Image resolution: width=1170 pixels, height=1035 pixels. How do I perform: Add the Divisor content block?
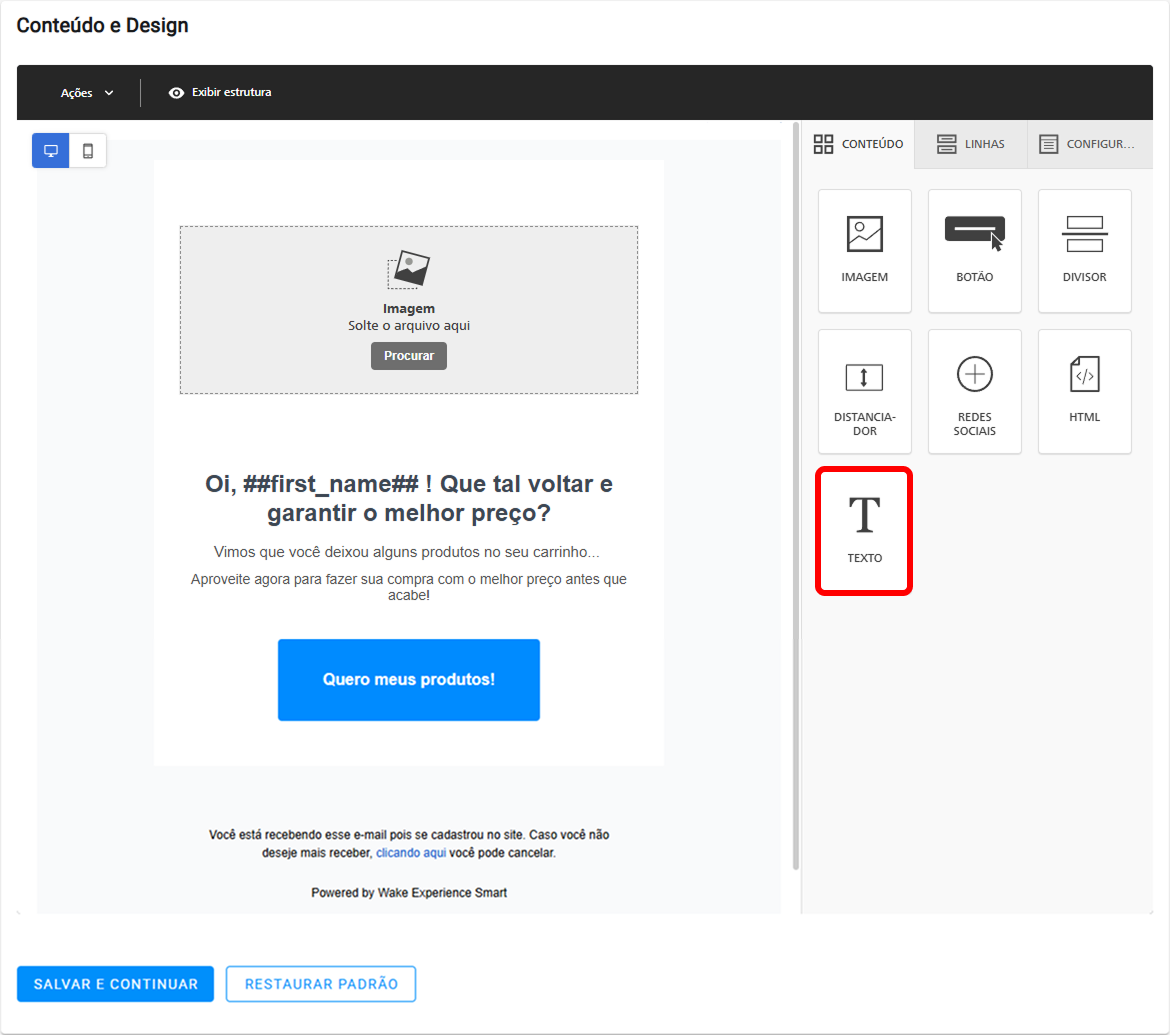tap(1084, 251)
